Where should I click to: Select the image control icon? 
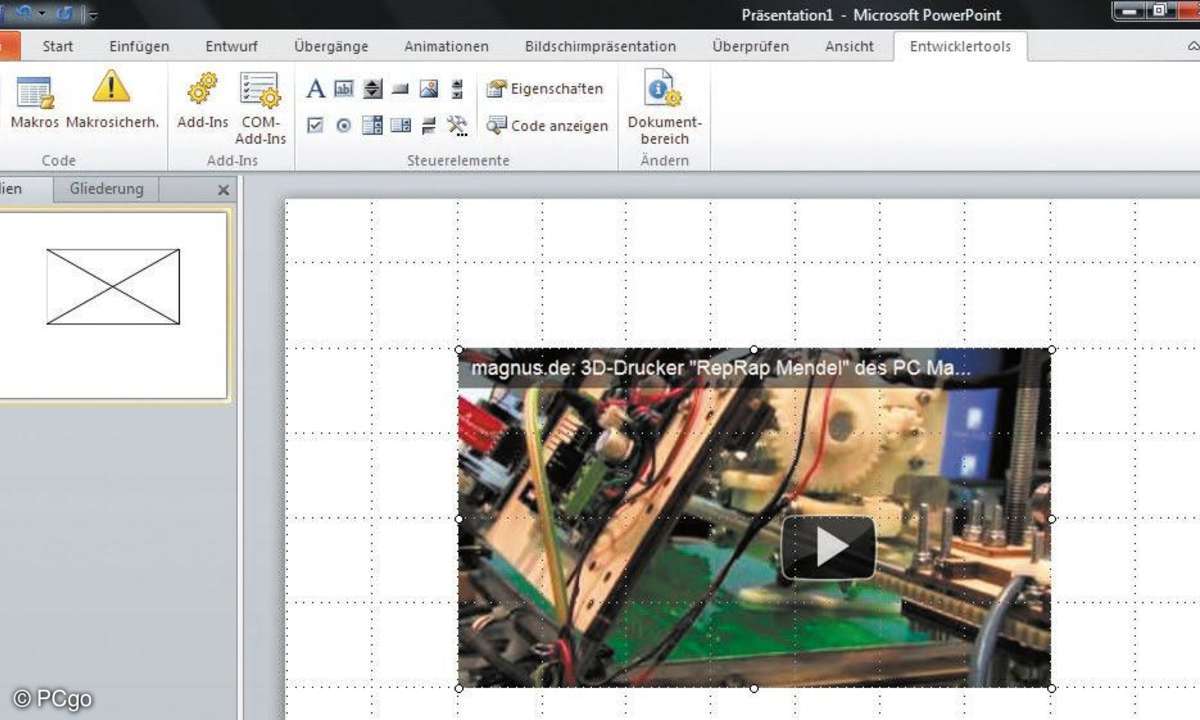click(x=429, y=90)
